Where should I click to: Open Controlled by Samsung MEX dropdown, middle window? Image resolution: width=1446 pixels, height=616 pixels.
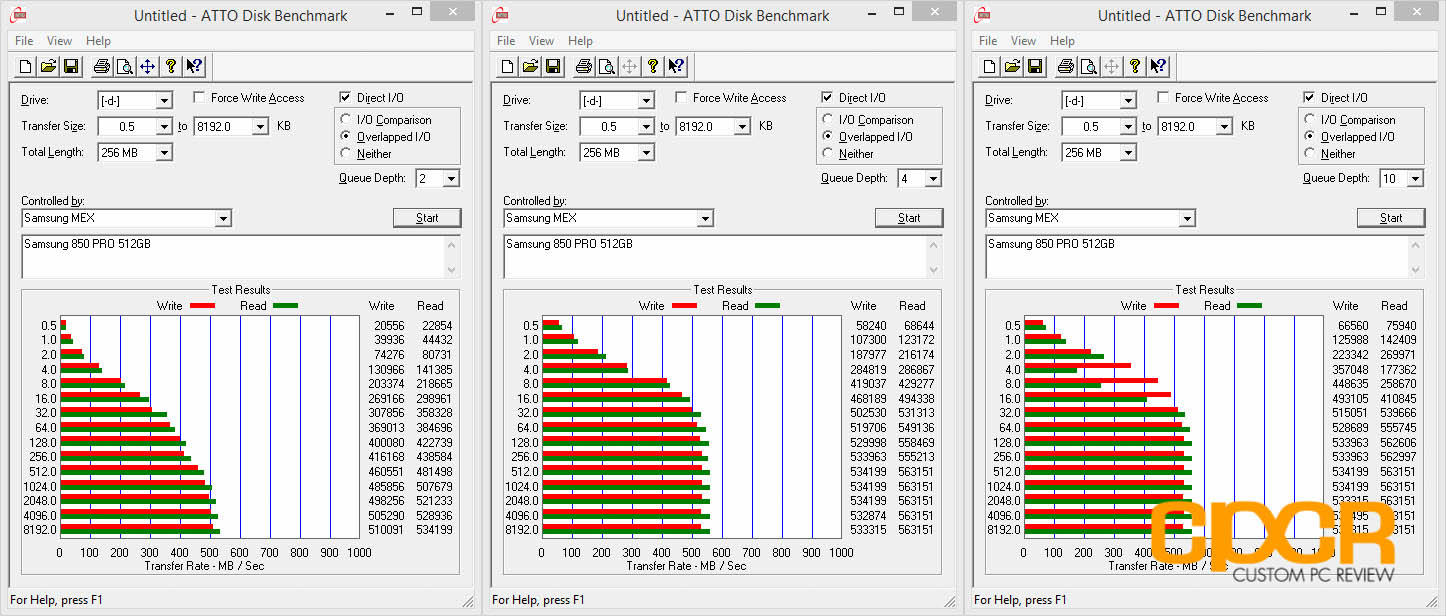(x=705, y=219)
